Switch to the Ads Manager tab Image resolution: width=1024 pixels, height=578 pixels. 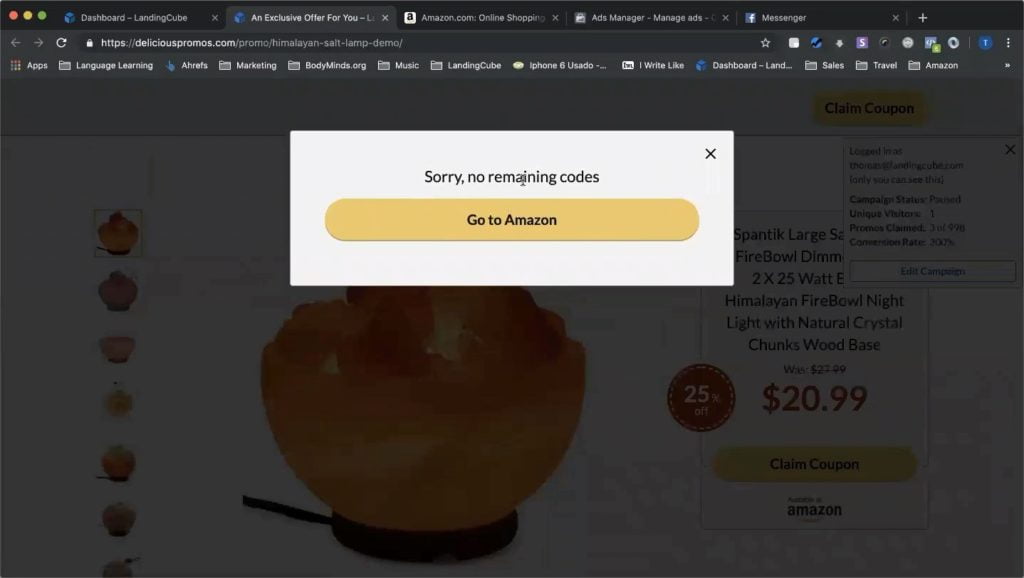(x=650, y=18)
